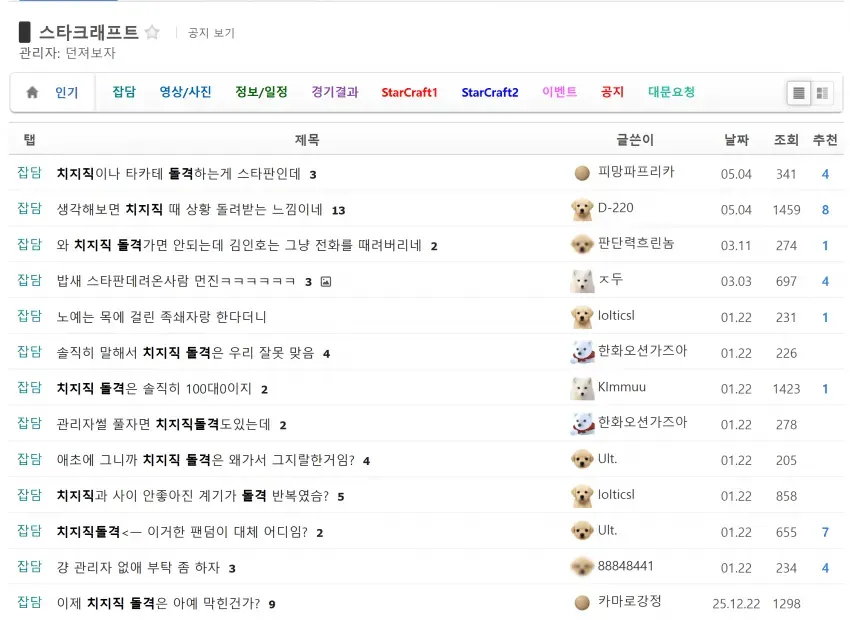Select the 정보/일정 tab
The height and width of the screenshot is (620, 850).
261,92
